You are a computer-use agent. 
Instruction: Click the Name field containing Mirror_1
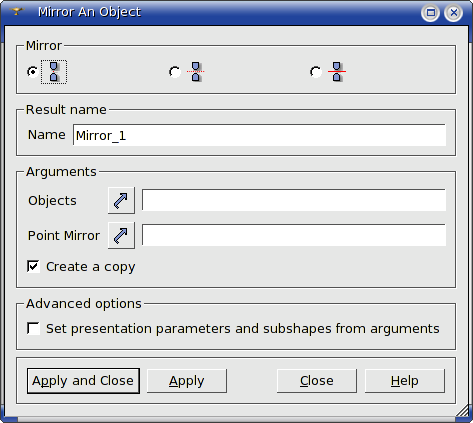tap(259, 135)
